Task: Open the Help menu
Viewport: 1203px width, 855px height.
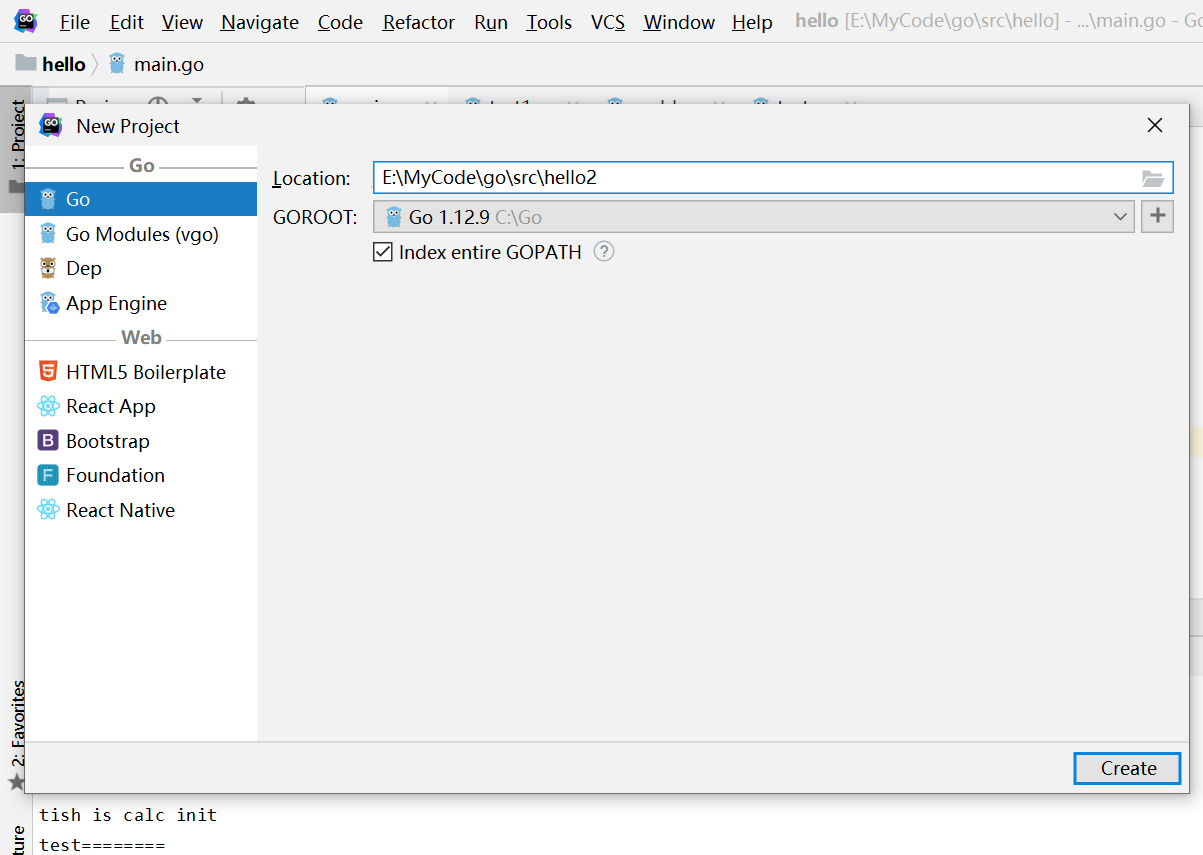Action: click(x=752, y=22)
